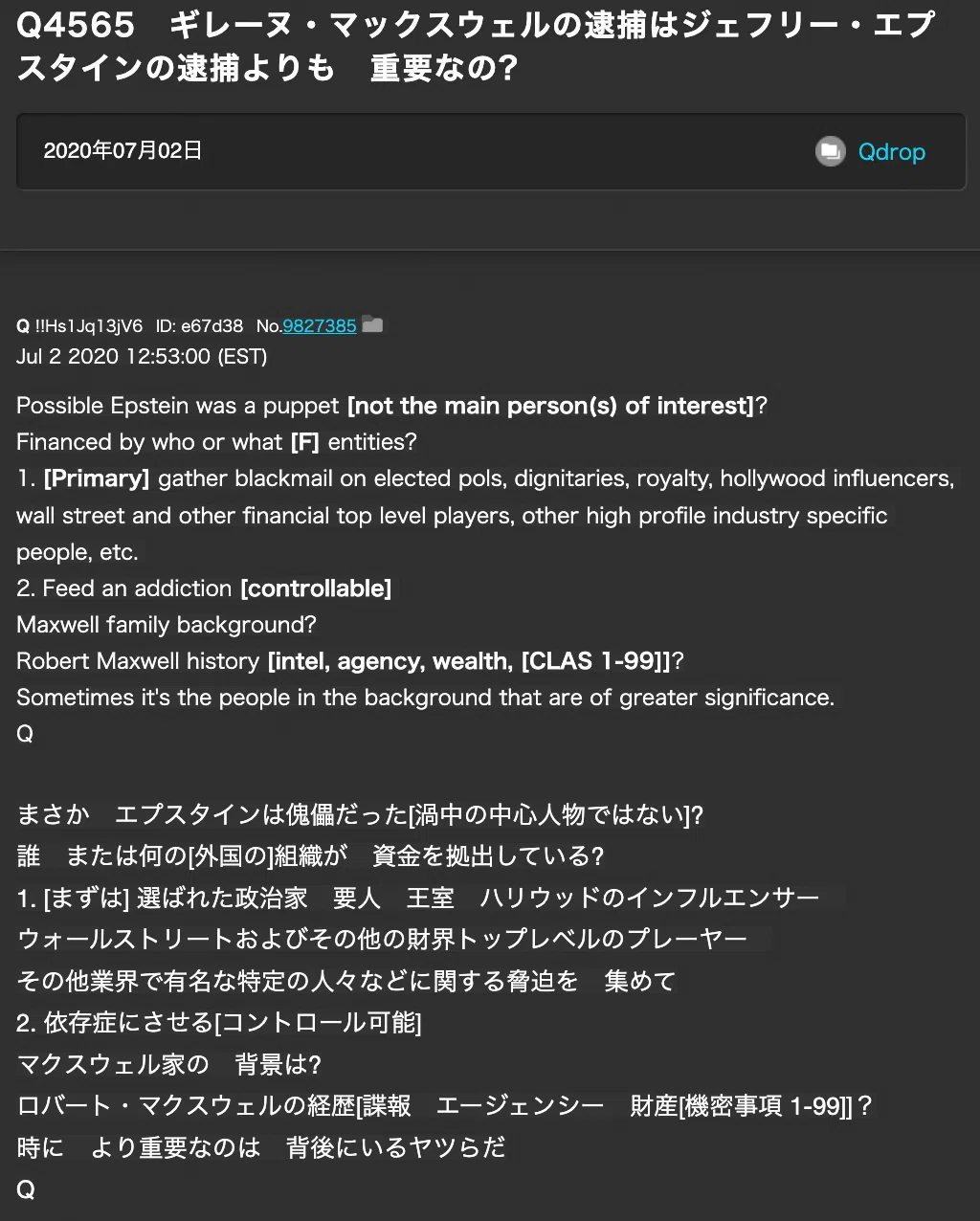Image resolution: width=980 pixels, height=1221 pixels.
Task: Click the bold [intel, agency, wealth, [CLAS 1-99]] text
Action: 469,661
